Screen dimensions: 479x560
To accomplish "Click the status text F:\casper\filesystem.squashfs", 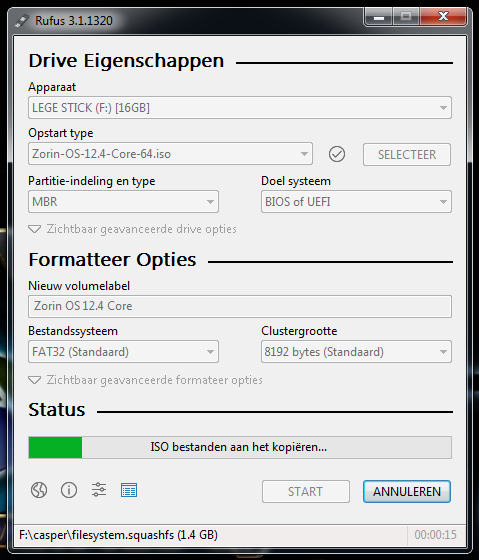I will [118, 535].
